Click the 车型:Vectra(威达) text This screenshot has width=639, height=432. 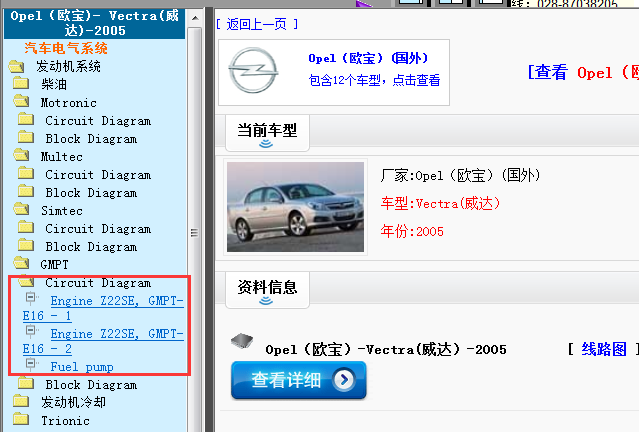441,203
